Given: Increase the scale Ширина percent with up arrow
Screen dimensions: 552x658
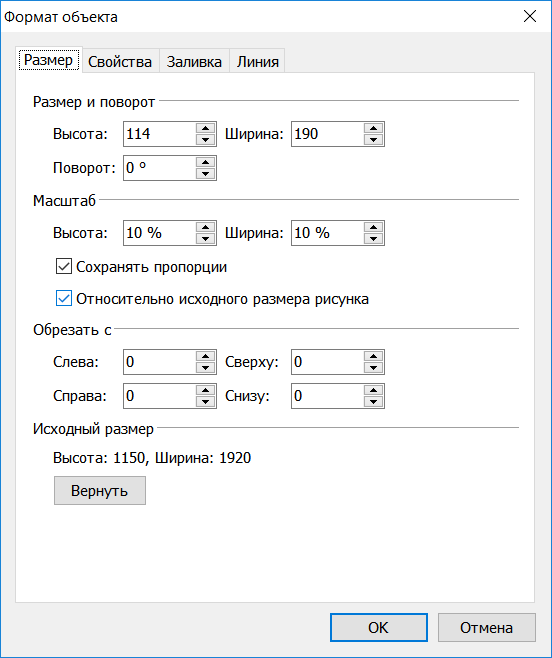Looking at the screenshot, I should click(x=373, y=227).
